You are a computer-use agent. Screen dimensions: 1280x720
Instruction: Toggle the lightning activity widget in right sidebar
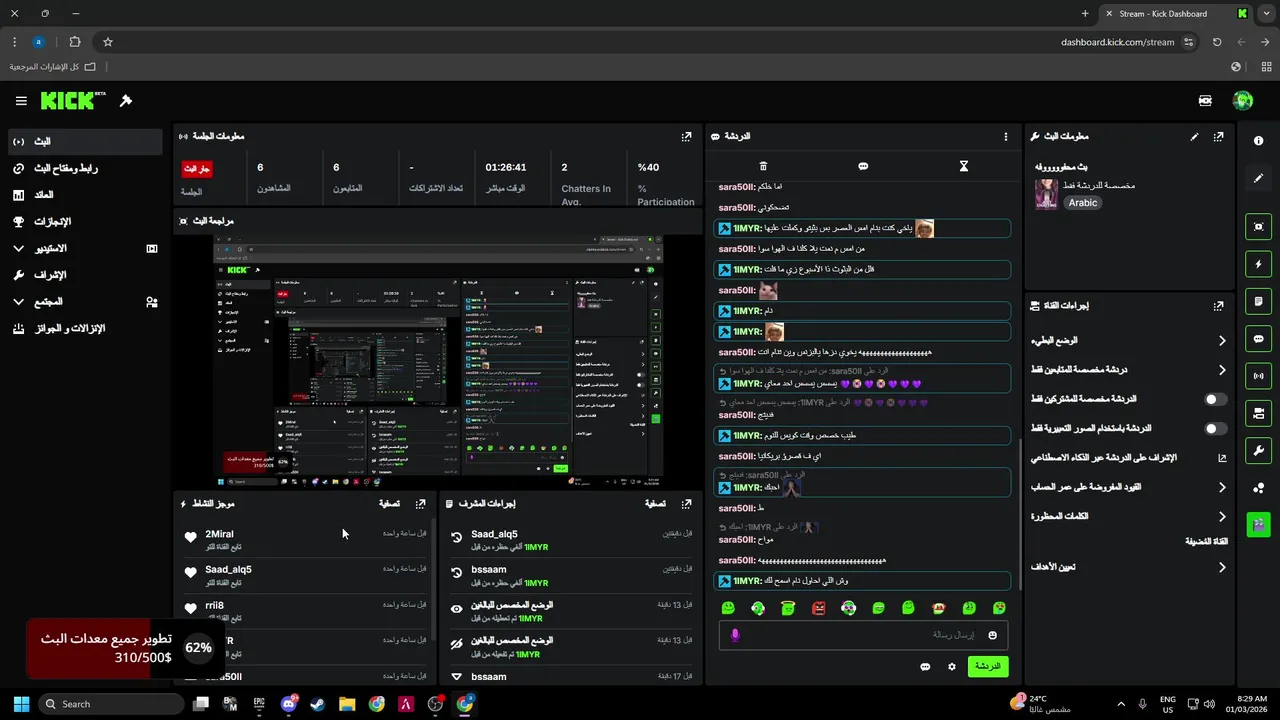pos(1258,264)
